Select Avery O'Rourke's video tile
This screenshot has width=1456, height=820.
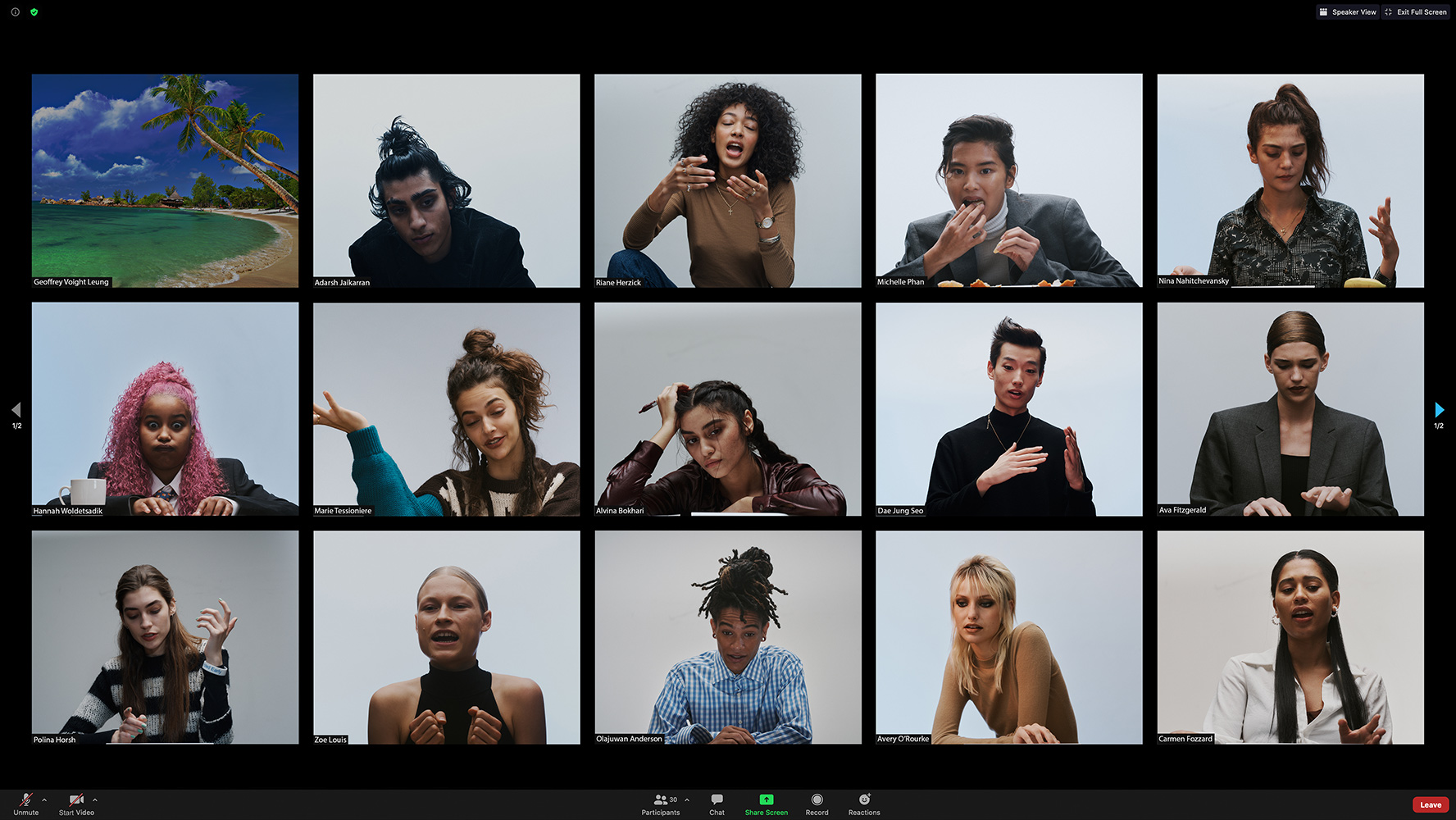point(1009,637)
